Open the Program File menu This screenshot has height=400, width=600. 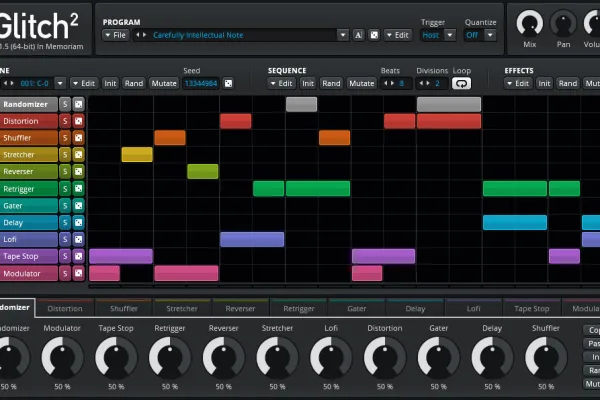(x=116, y=35)
